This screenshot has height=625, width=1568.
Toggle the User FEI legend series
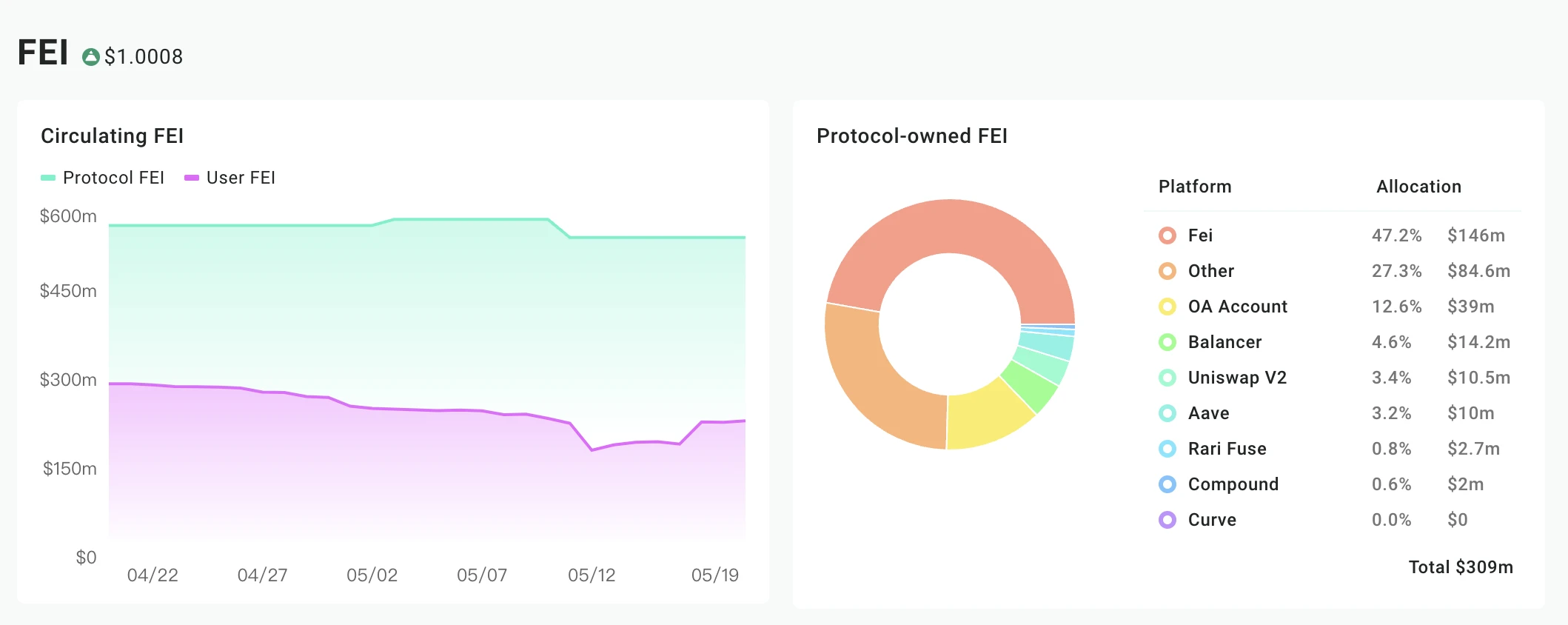229,178
